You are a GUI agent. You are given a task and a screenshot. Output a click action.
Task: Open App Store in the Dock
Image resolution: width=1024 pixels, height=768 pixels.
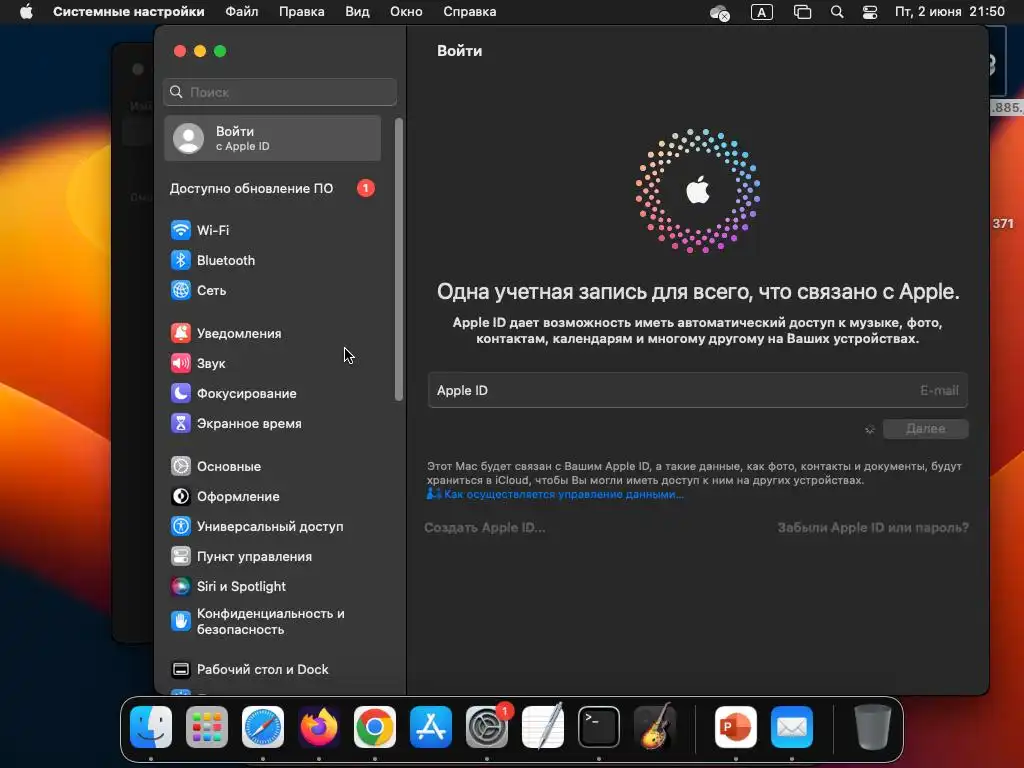431,727
